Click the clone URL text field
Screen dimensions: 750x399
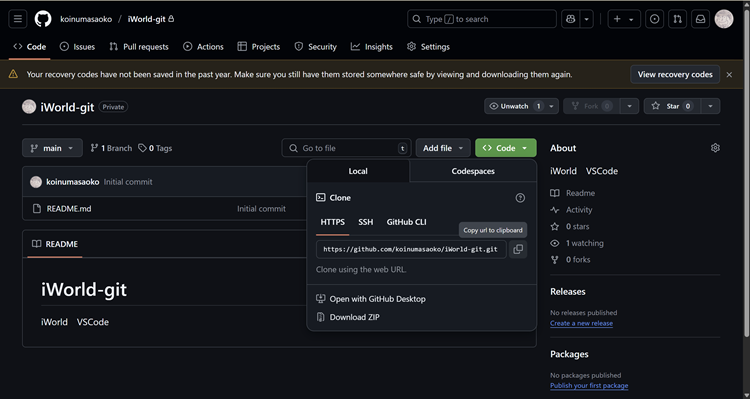click(411, 249)
